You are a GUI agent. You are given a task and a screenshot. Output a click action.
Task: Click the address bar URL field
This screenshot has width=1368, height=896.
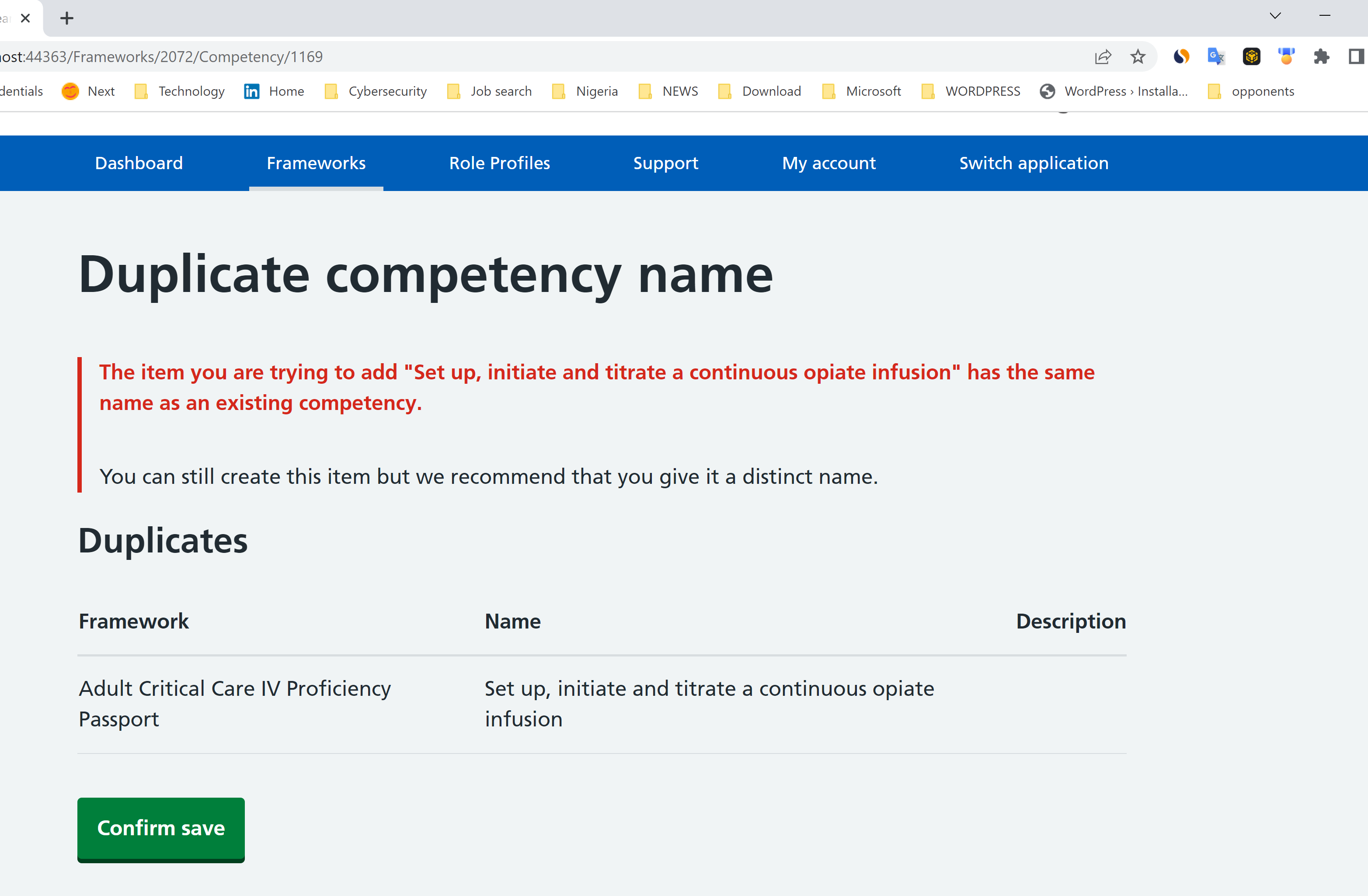click(517, 57)
